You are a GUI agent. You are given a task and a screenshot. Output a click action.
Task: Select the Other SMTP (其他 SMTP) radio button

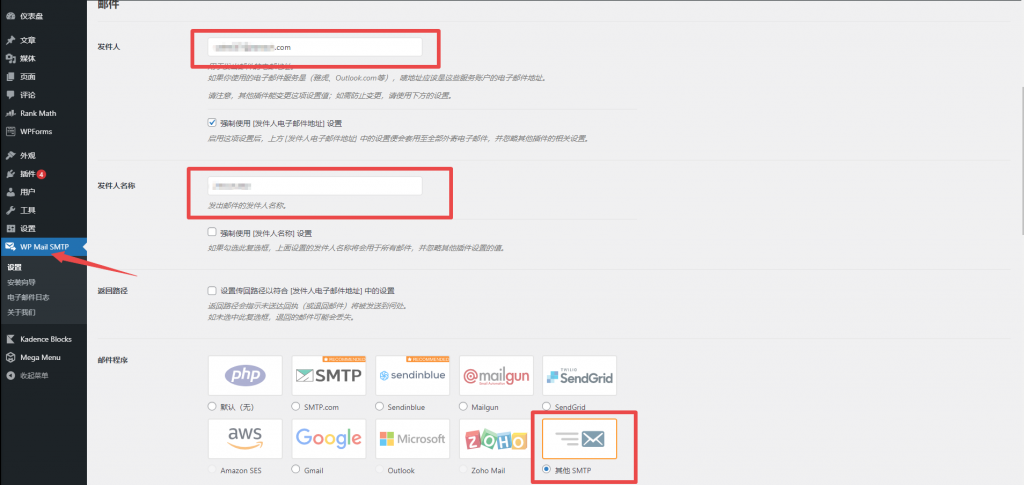(x=547, y=469)
